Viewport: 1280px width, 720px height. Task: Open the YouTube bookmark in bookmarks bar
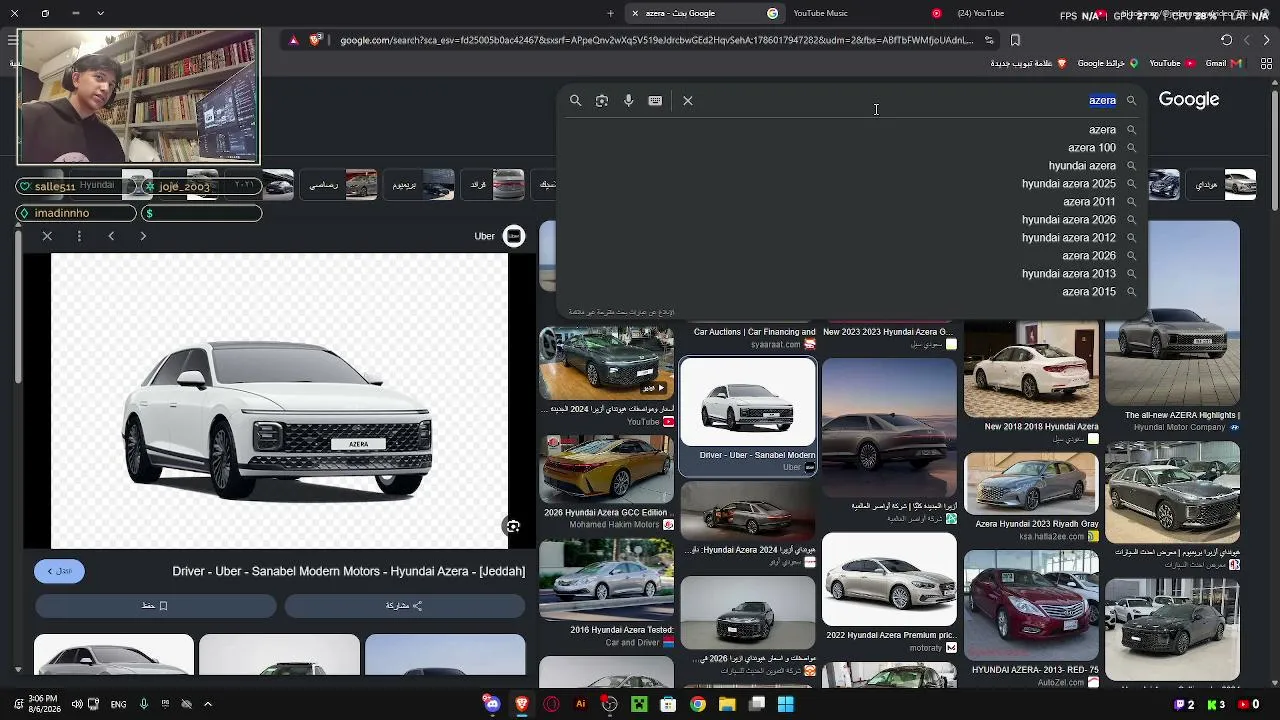[1172, 63]
